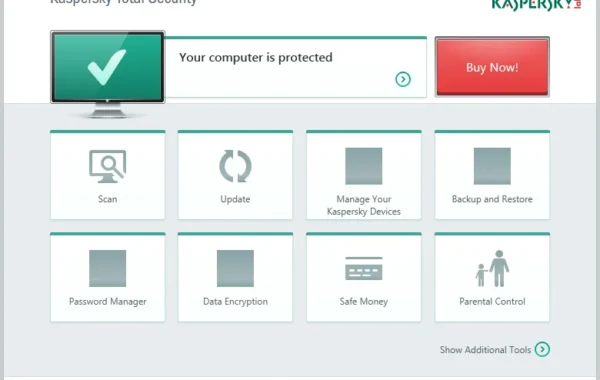Click the Update circular arrows icon
The image size is (600, 380).
tap(235, 166)
